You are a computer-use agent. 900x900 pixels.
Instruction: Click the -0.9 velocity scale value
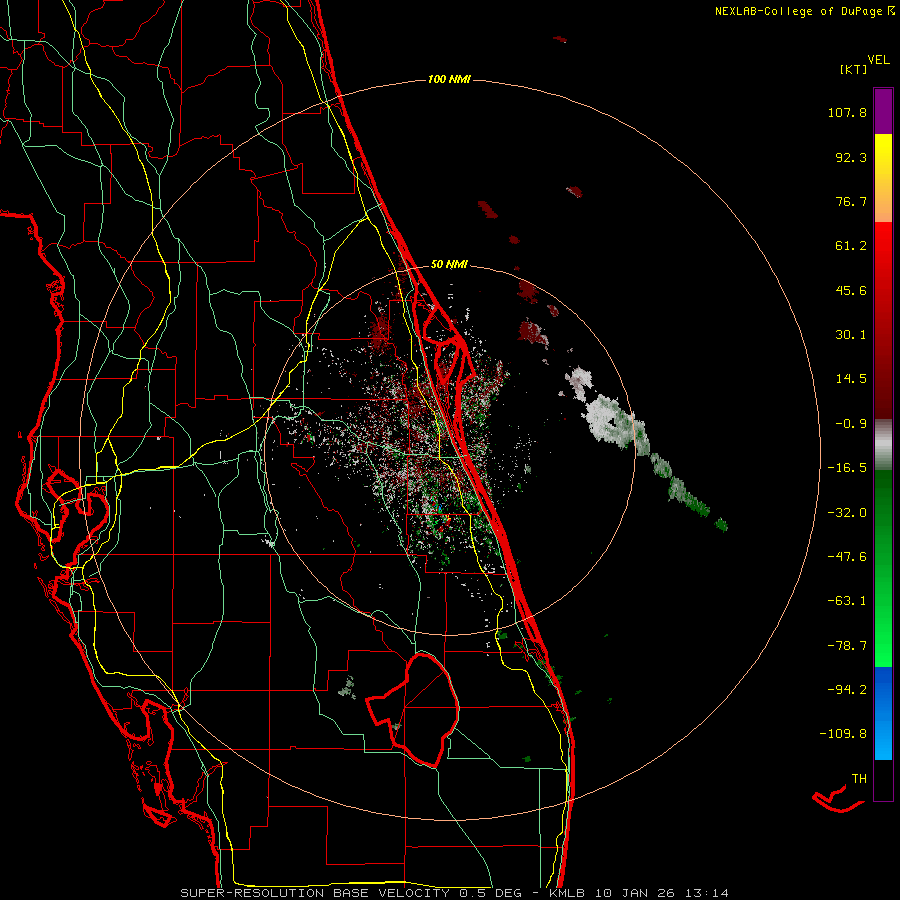[851, 424]
